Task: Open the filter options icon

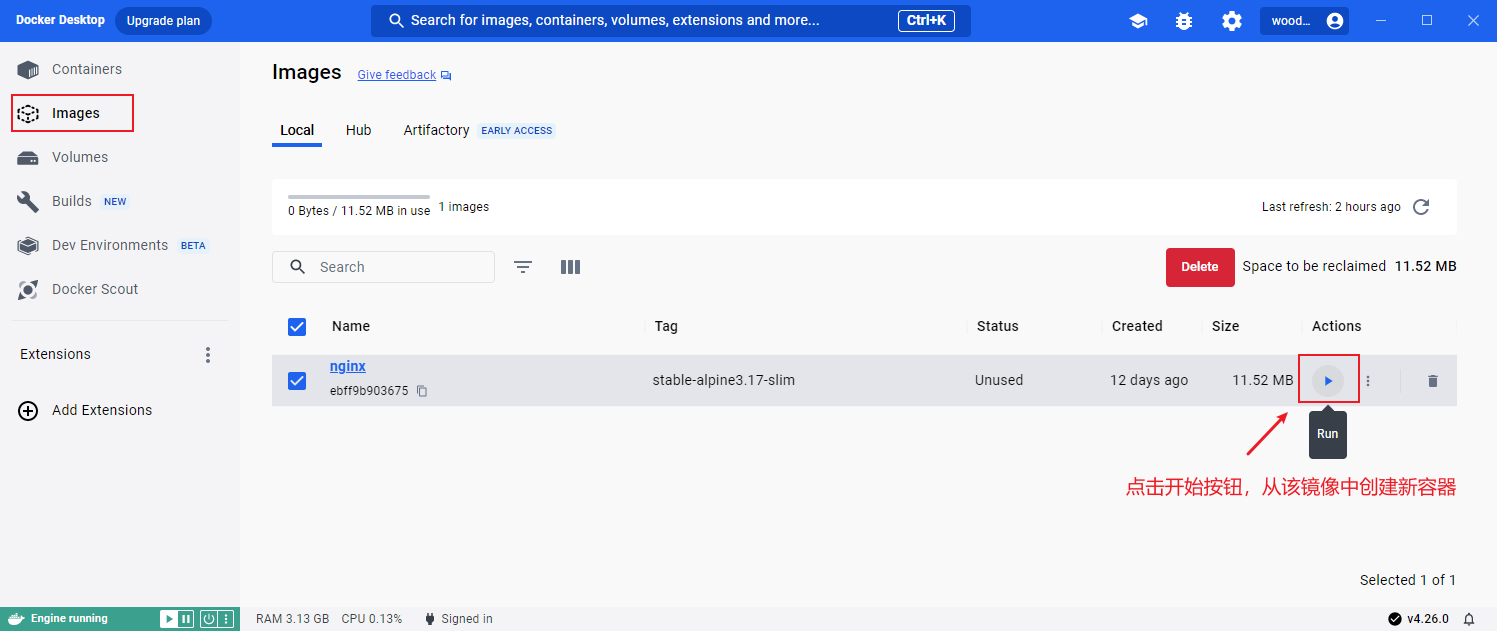Action: pyautogui.click(x=523, y=267)
